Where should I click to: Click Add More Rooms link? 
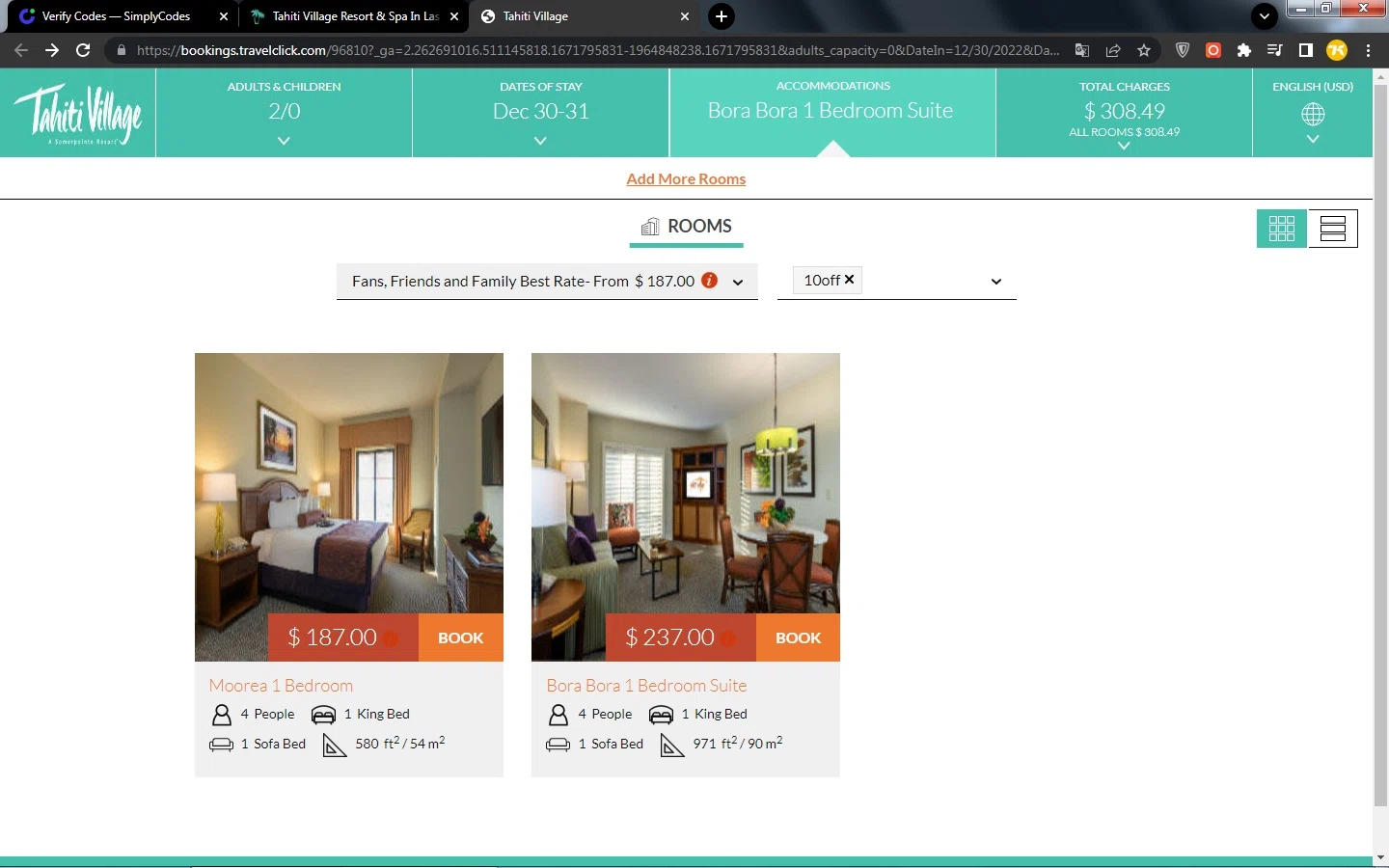[x=686, y=179]
